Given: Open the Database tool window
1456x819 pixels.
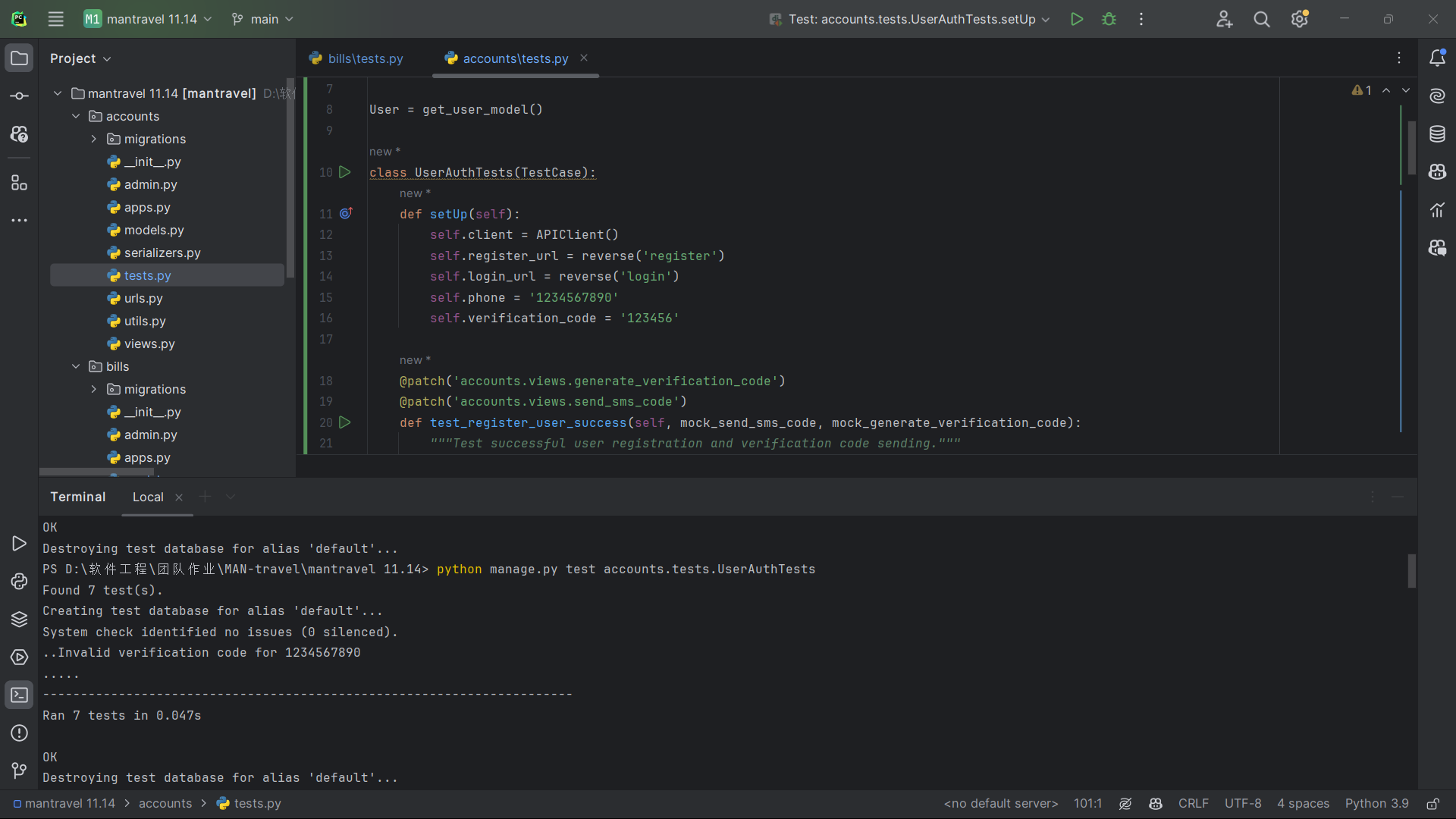Looking at the screenshot, I should (x=1437, y=134).
